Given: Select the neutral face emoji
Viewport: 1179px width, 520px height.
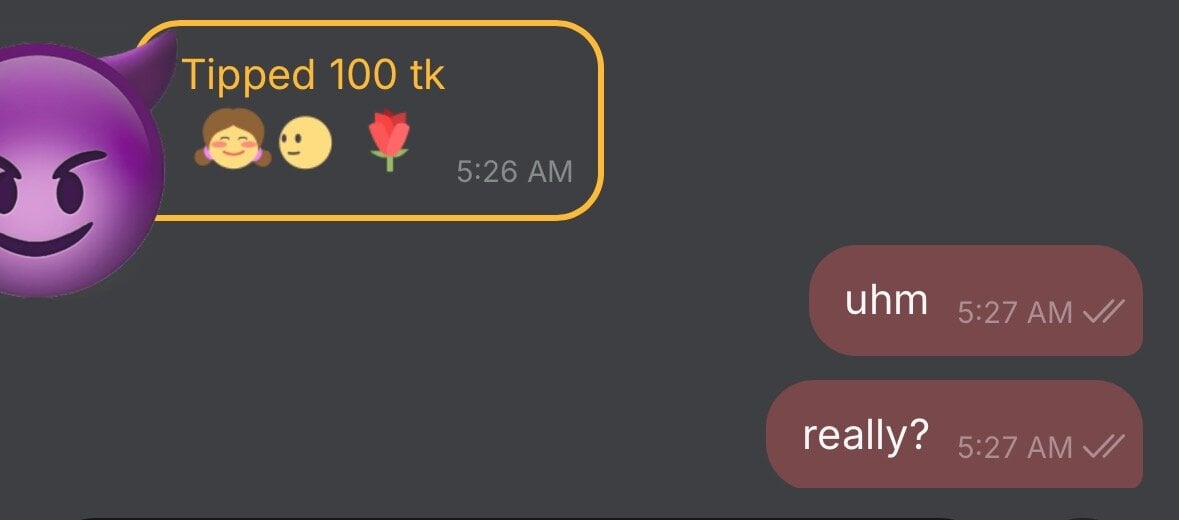Looking at the screenshot, I should (305, 144).
